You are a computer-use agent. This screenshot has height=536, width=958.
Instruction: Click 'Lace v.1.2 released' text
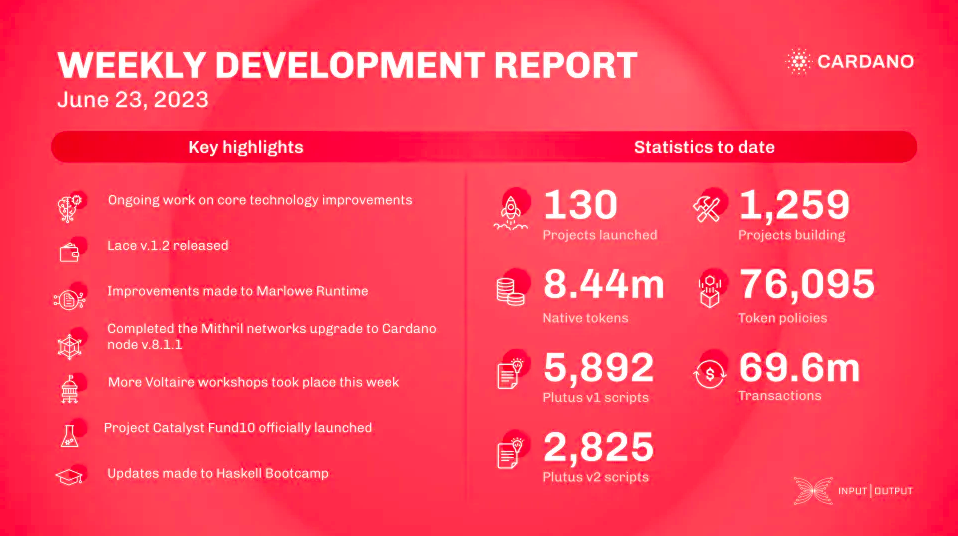[168, 246]
